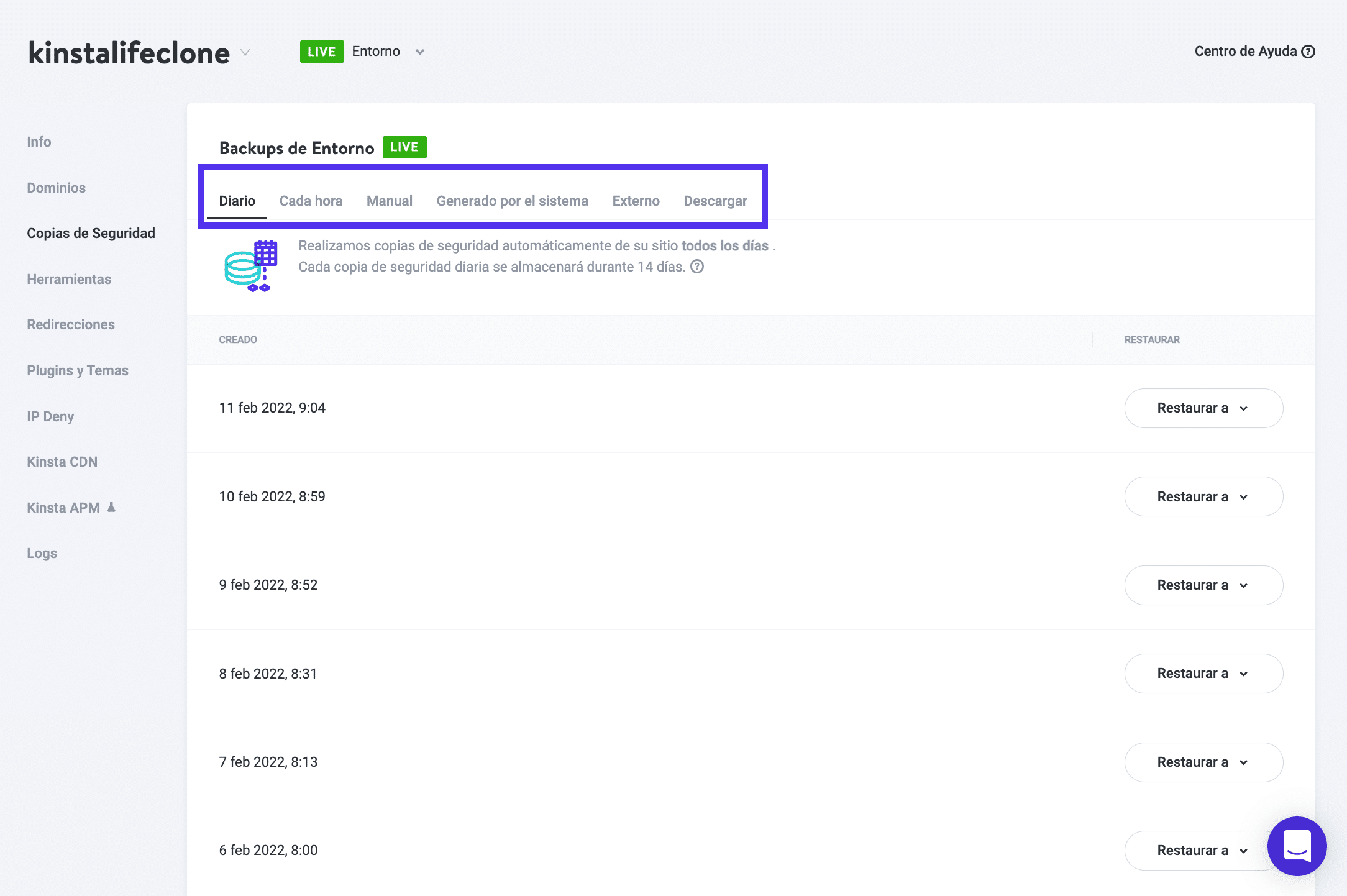Click the LIVE badge next to Entorno
Viewport: 1347px width, 896px height.
[x=321, y=52]
